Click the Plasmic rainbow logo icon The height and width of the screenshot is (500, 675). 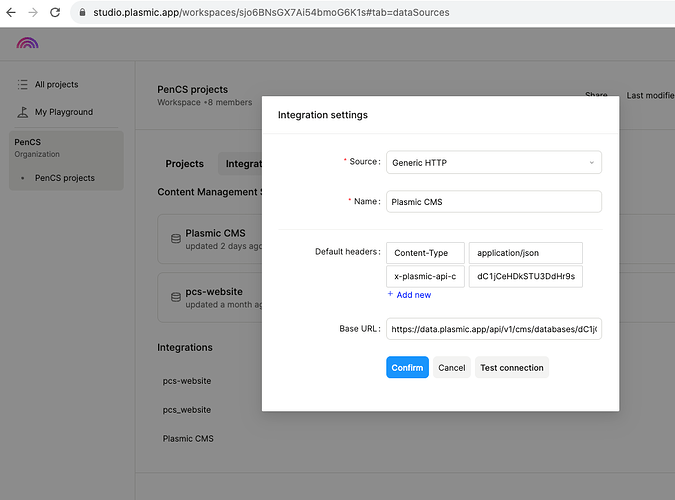(x=28, y=45)
